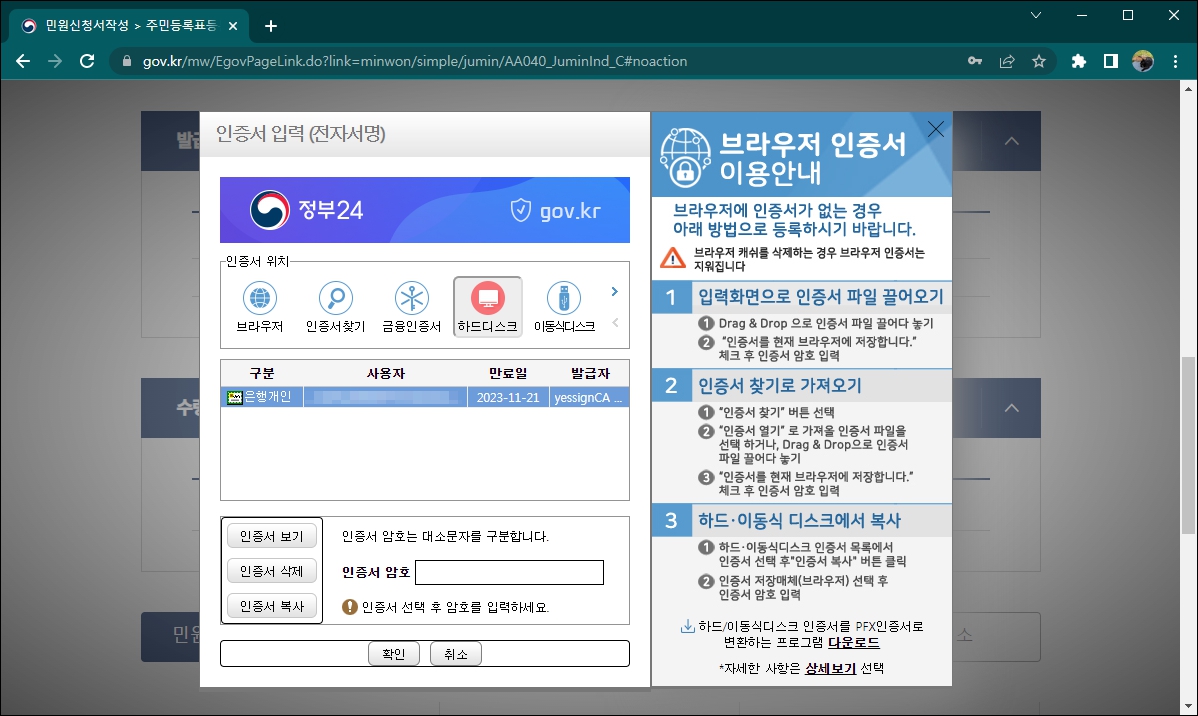Select the 금융인증 certificate icon

click(x=412, y=297)
